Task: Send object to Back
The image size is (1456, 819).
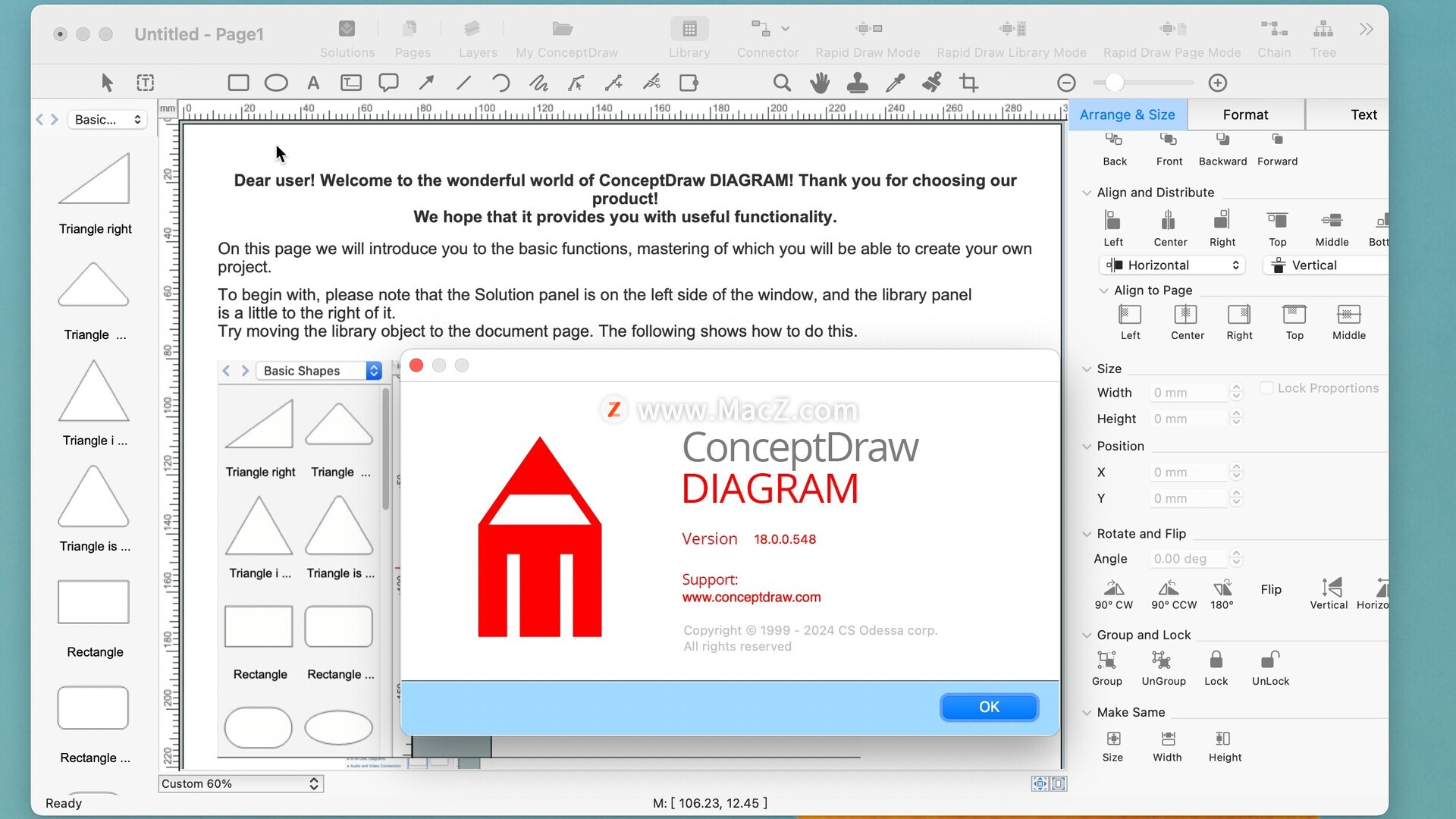Action: coord(1114,149)
